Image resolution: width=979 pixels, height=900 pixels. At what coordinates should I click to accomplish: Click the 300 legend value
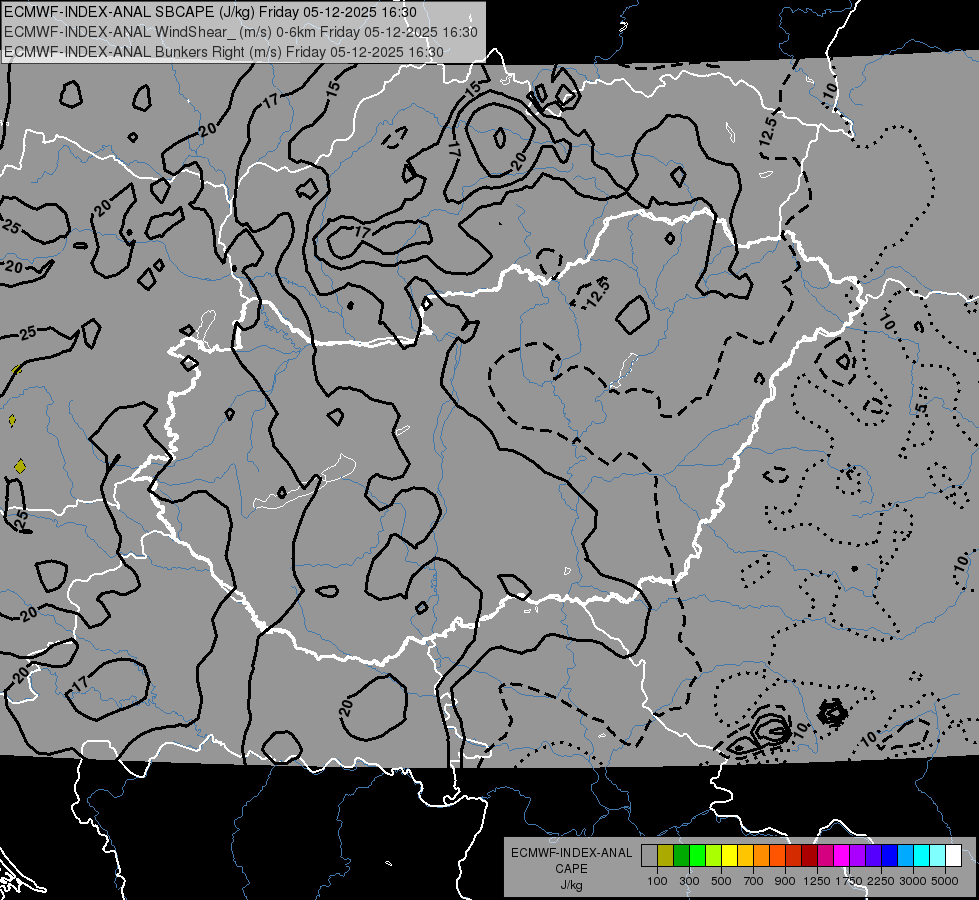click(x=689, y=881)
